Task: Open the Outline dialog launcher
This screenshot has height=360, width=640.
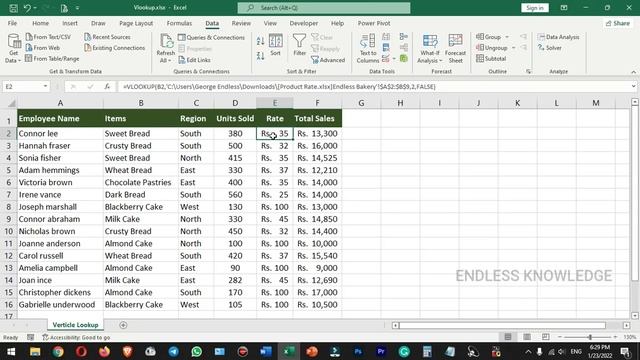Action: point(529,71)
